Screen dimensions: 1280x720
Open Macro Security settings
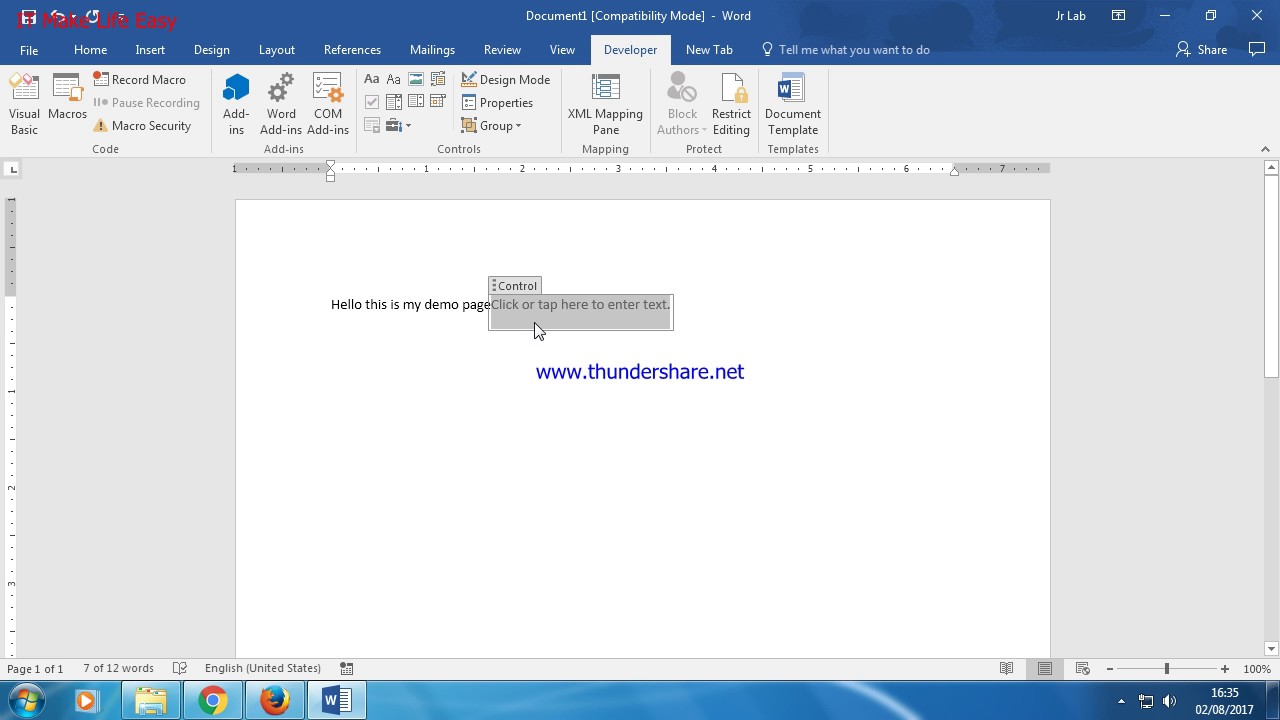[142, 126]
